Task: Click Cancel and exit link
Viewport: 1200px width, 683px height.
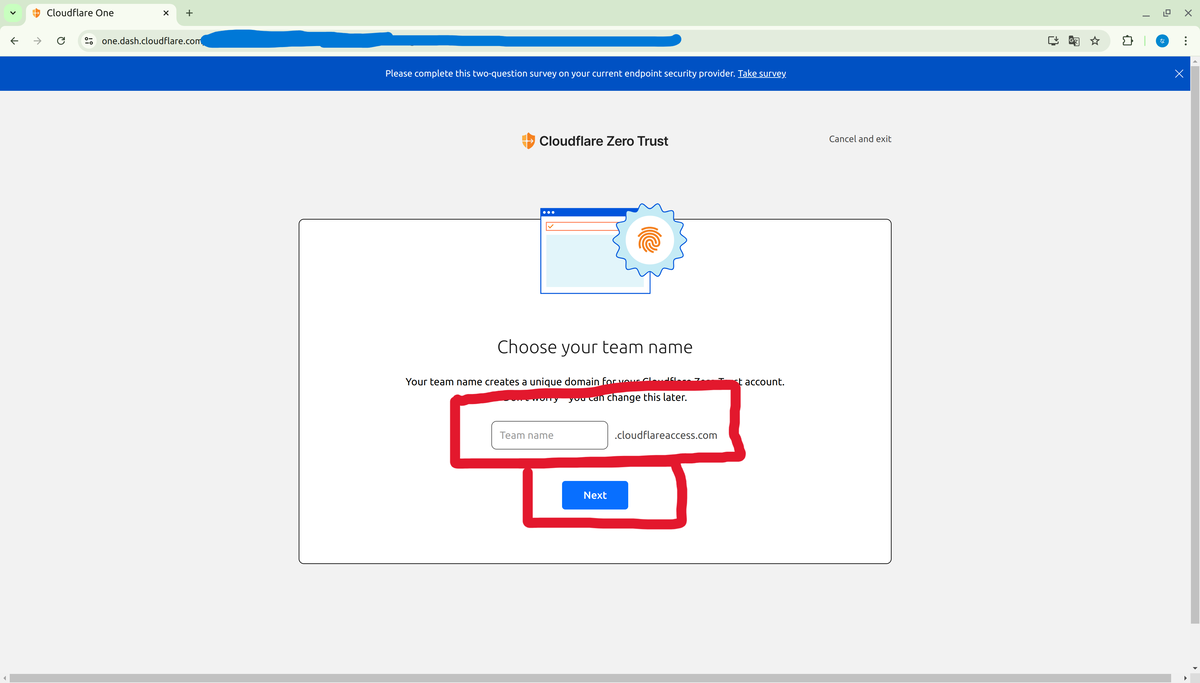Action: [860, 139]
